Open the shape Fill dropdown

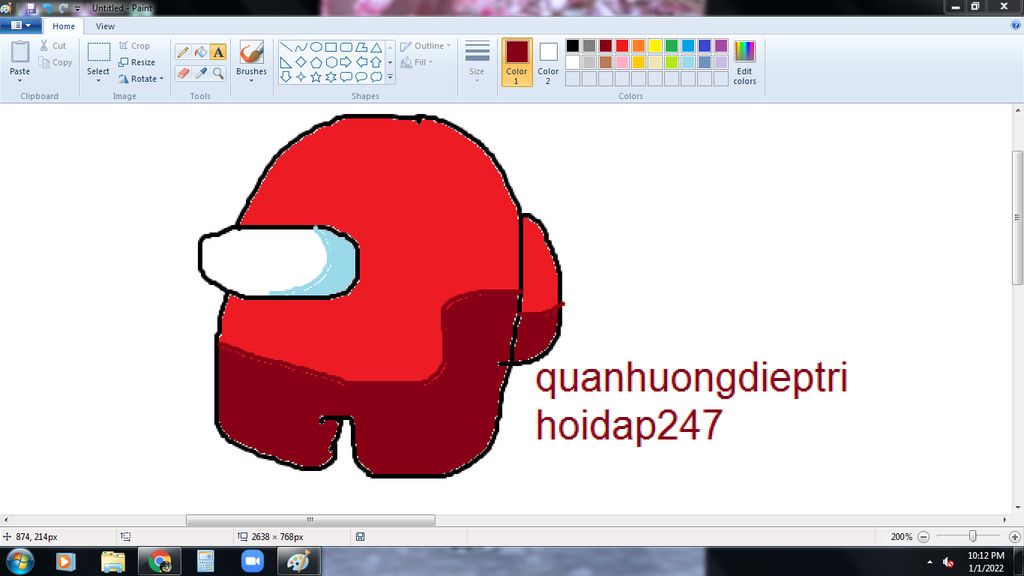click(416, 62)
